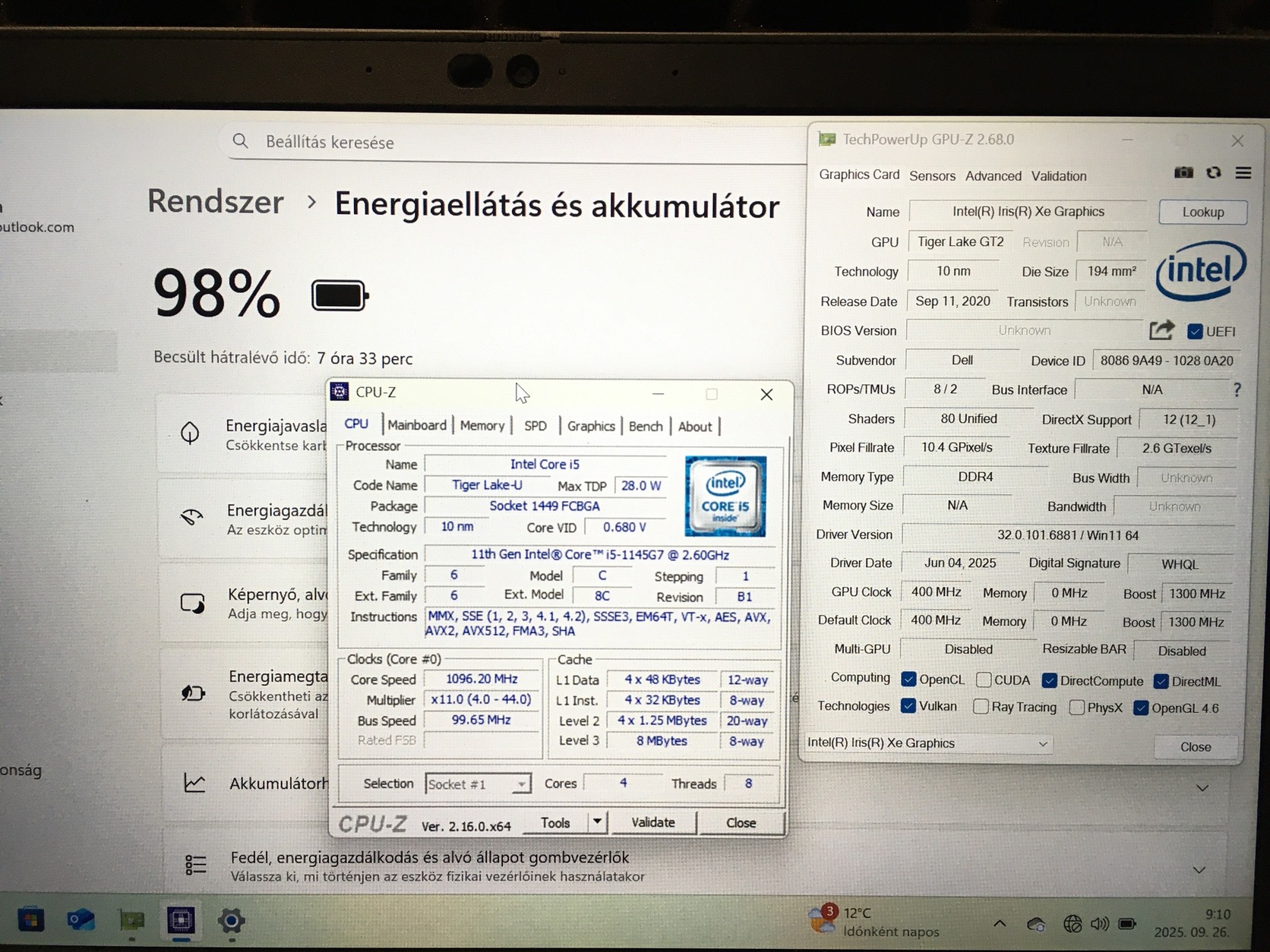Go back to Rendszer breadcrumb link
Viewport: 1270px width, 952px height.
coord(215,201)
